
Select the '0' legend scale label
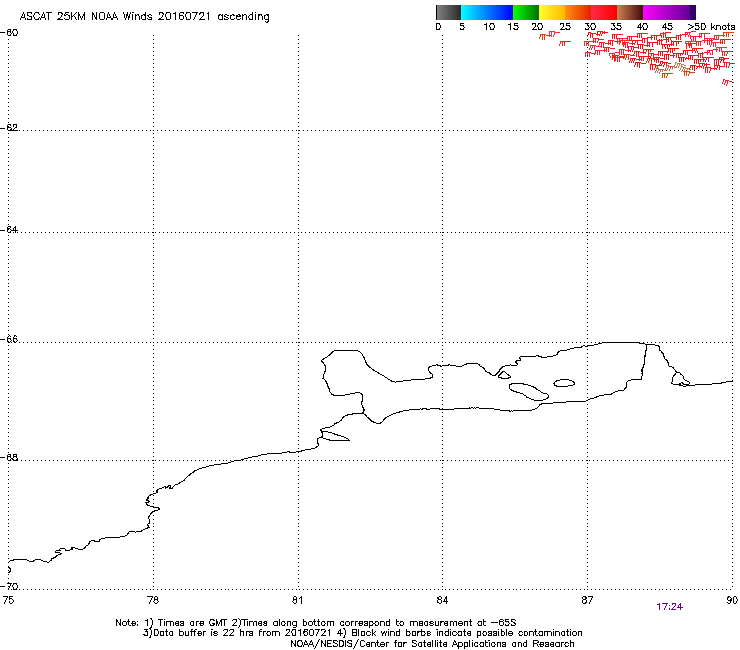click(x=438, y=27)
